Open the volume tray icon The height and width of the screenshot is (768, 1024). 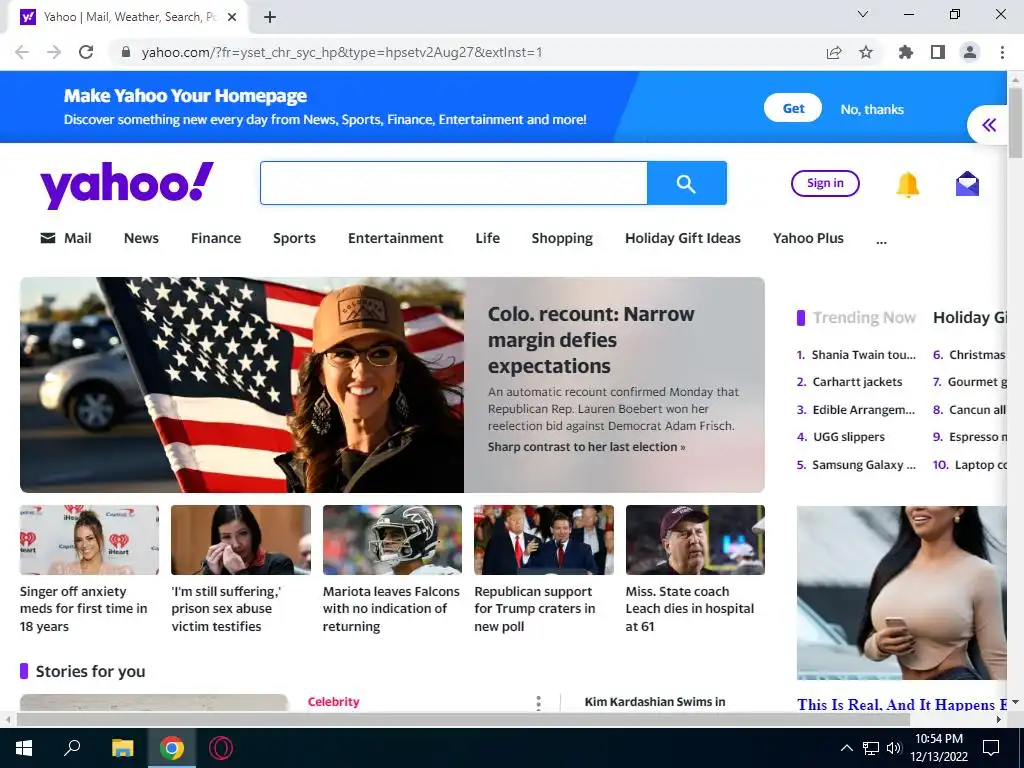tap(894, 748)
